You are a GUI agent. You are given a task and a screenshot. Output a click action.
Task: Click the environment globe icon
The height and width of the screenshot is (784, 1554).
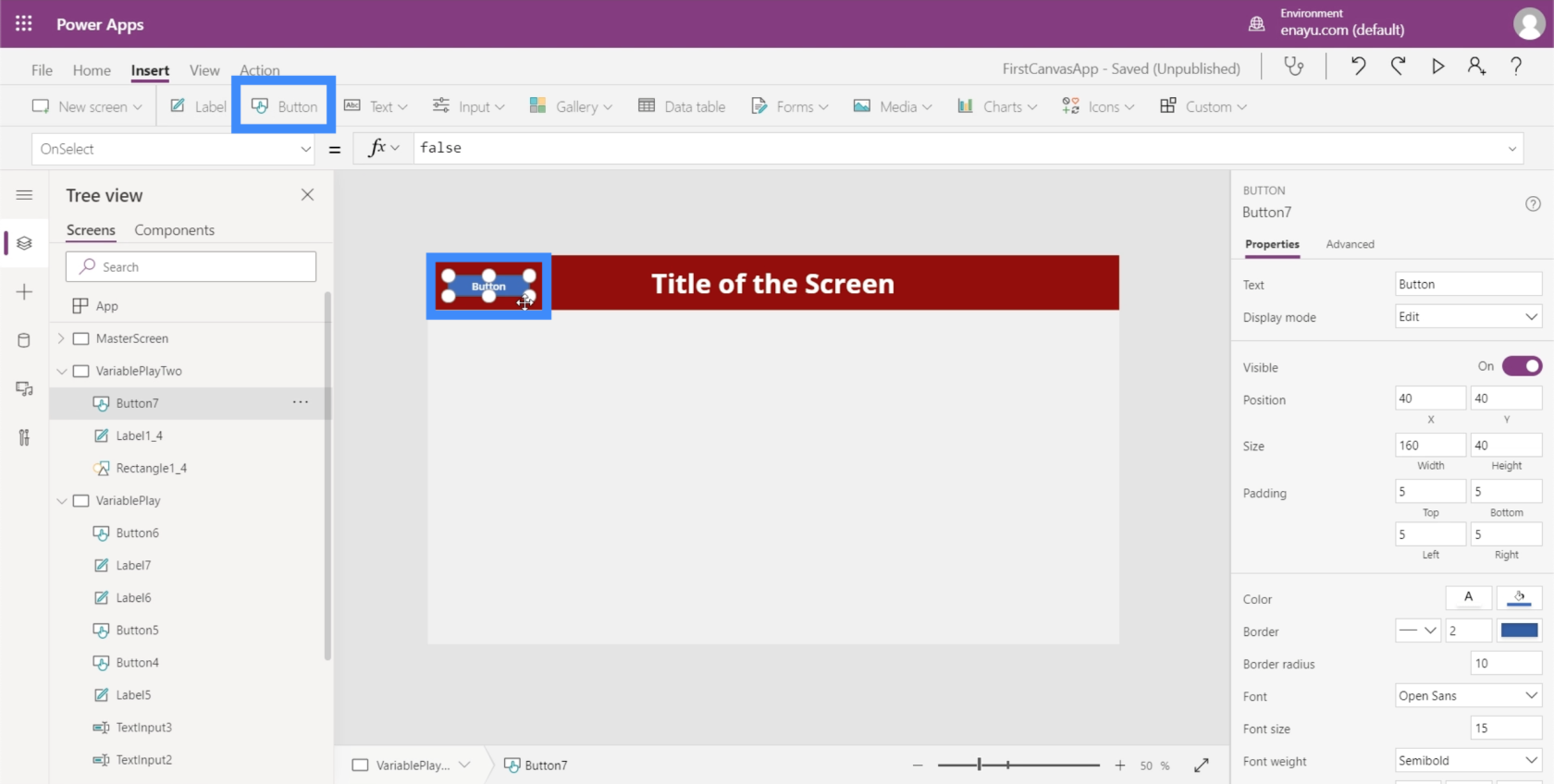click(1256, 24)
